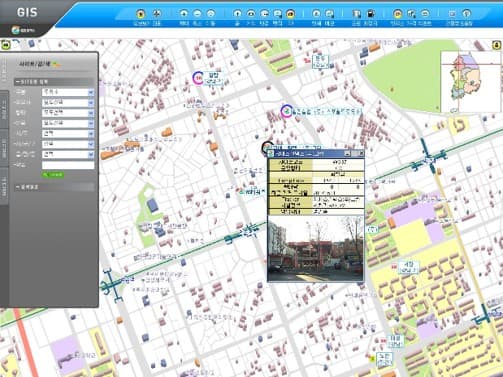This screenshot has height=377, width=503.
Task: Click the company logo below the GIS title
Action: tap(23, 30)
